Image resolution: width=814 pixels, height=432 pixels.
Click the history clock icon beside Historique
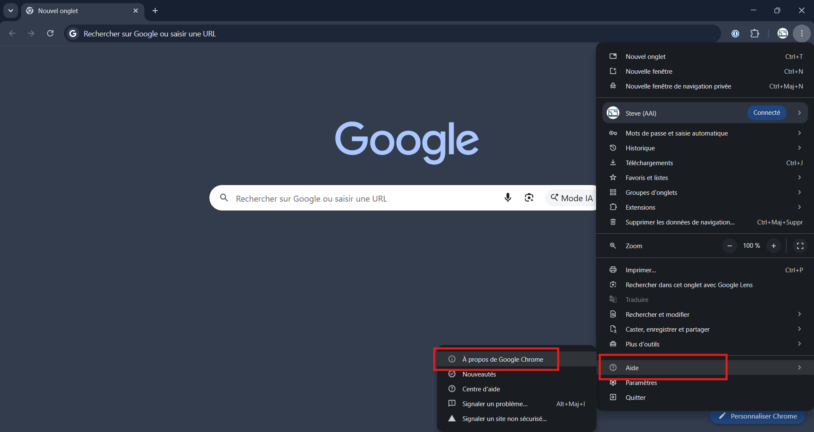(613, 148)
